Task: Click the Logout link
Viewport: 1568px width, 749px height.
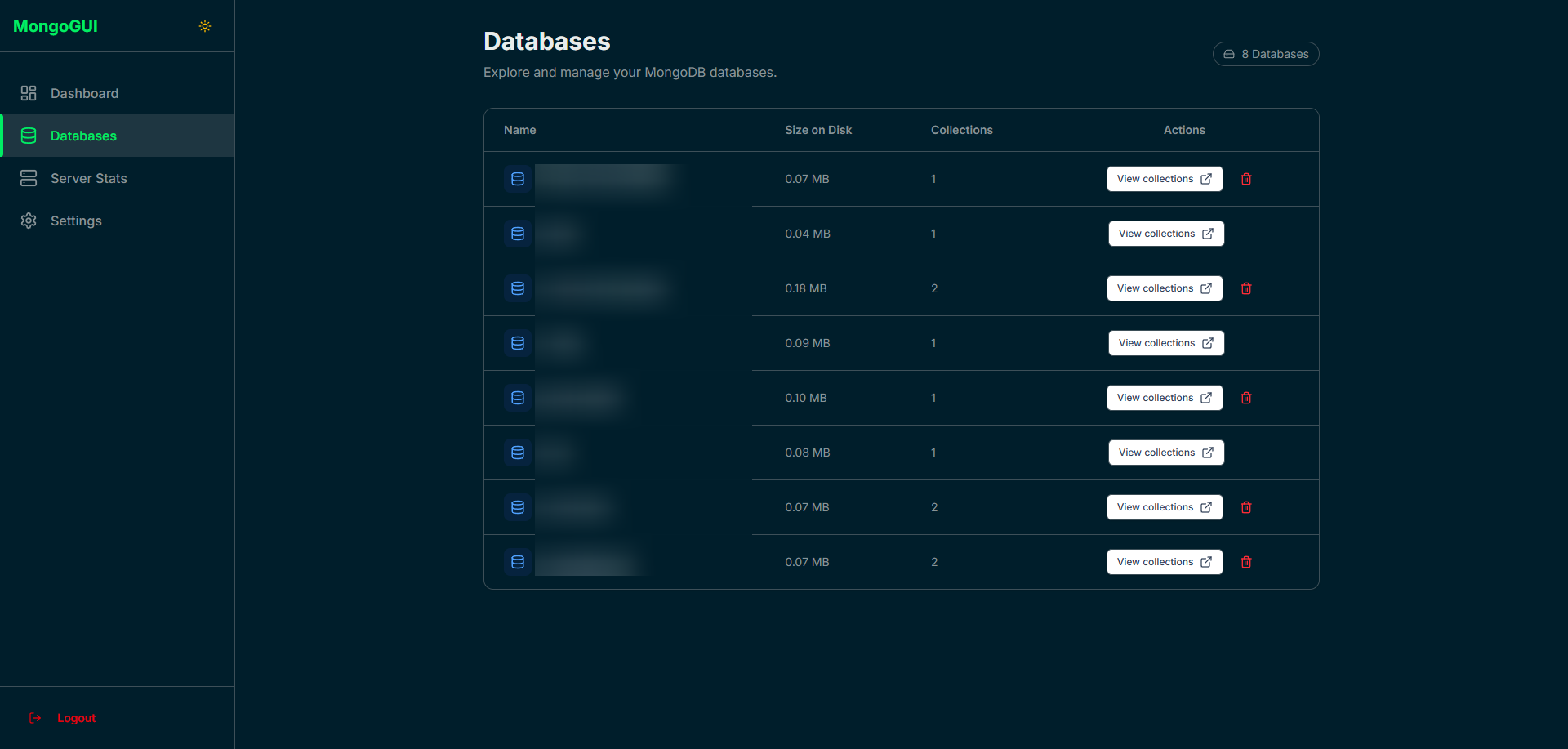Action: click(x=76, y=718)
